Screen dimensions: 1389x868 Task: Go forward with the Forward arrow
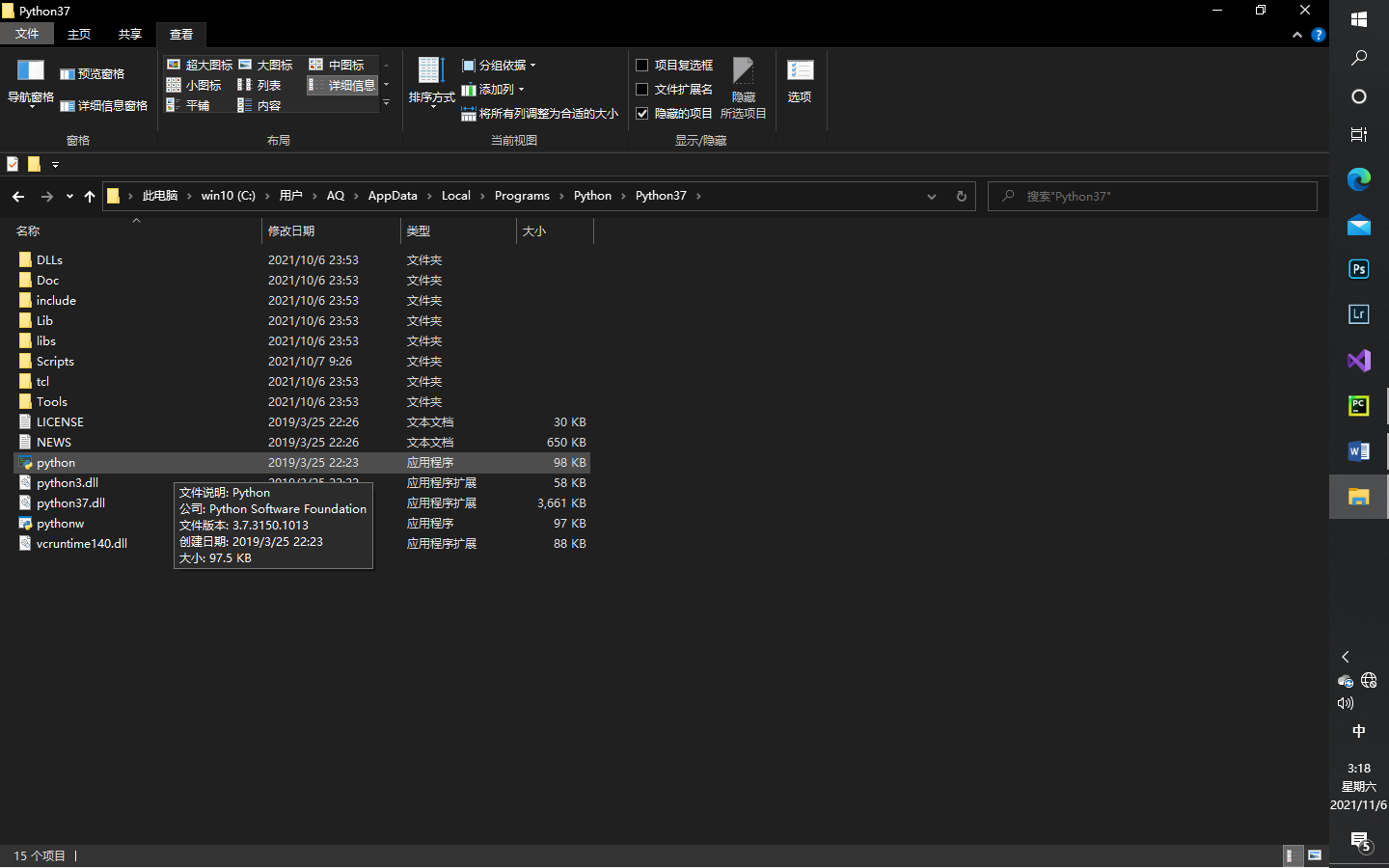(x=46, y=196)
